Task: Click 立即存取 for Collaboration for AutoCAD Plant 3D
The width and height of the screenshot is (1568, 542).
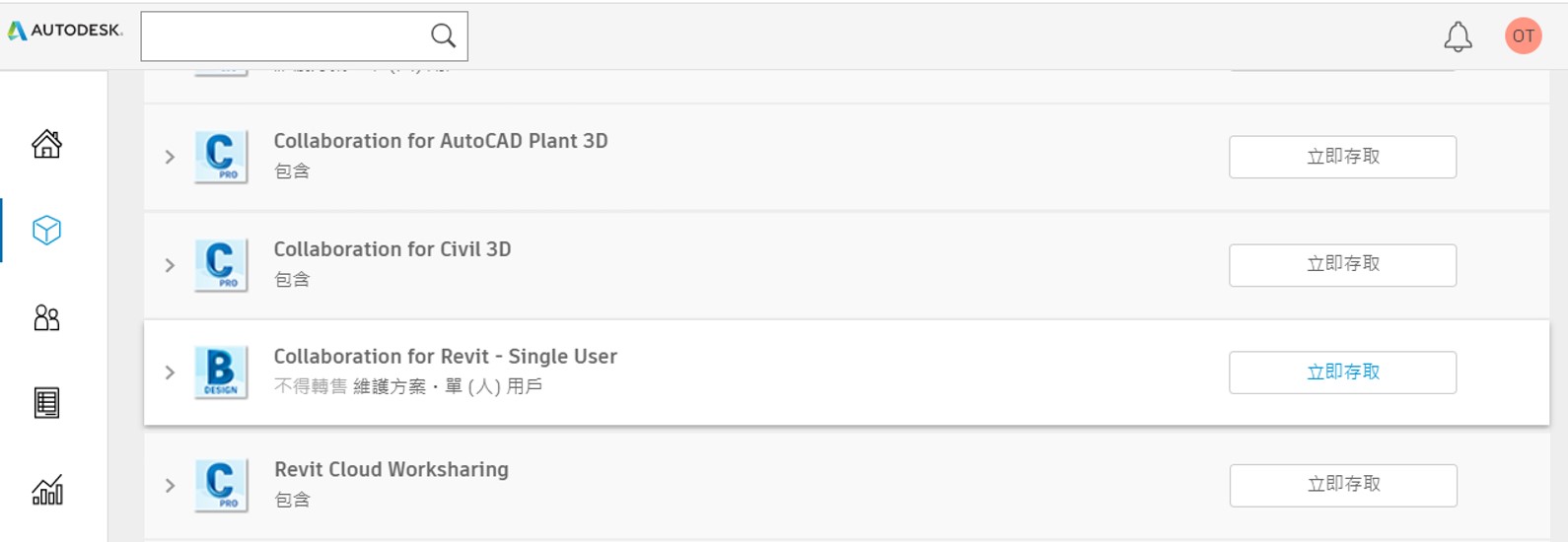Action: pos(1342,157)
